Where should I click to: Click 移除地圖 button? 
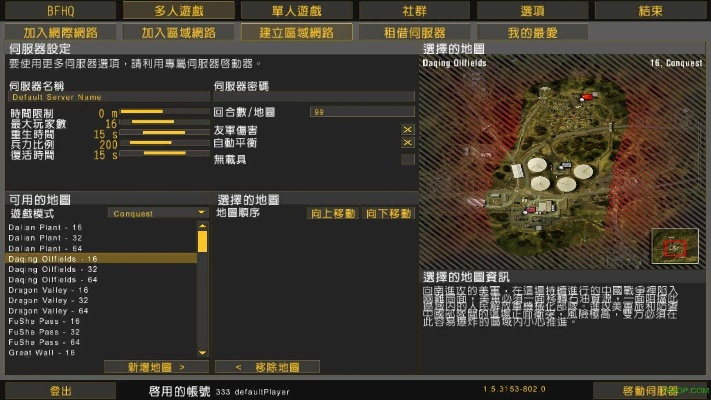pos(267,367)
